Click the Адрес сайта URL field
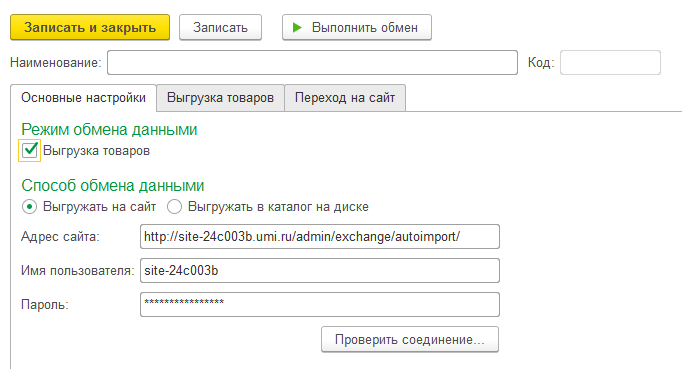Screen dimensions: 682x369 [320, 236]
